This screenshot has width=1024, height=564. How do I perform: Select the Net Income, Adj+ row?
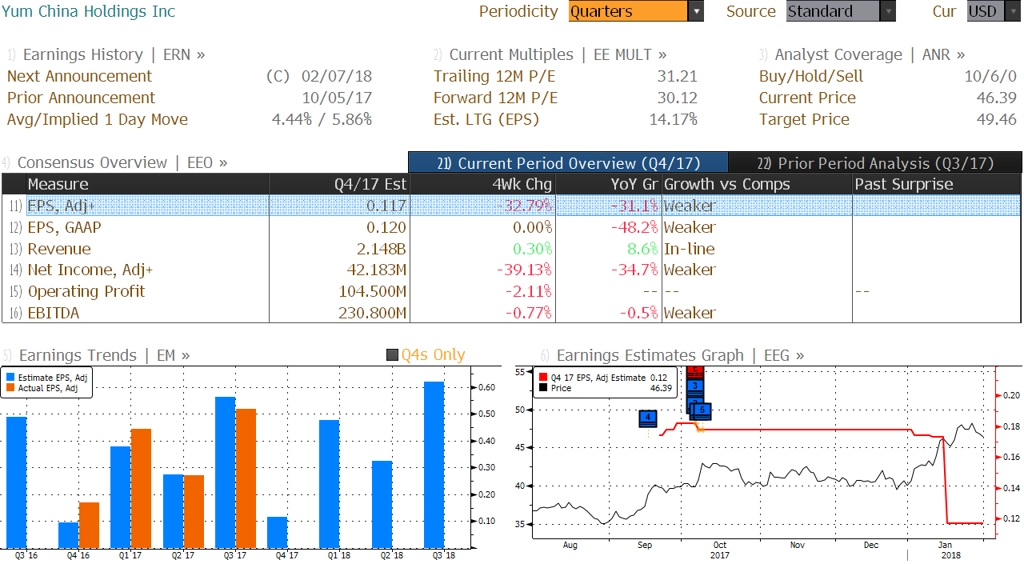click(511, 270)
